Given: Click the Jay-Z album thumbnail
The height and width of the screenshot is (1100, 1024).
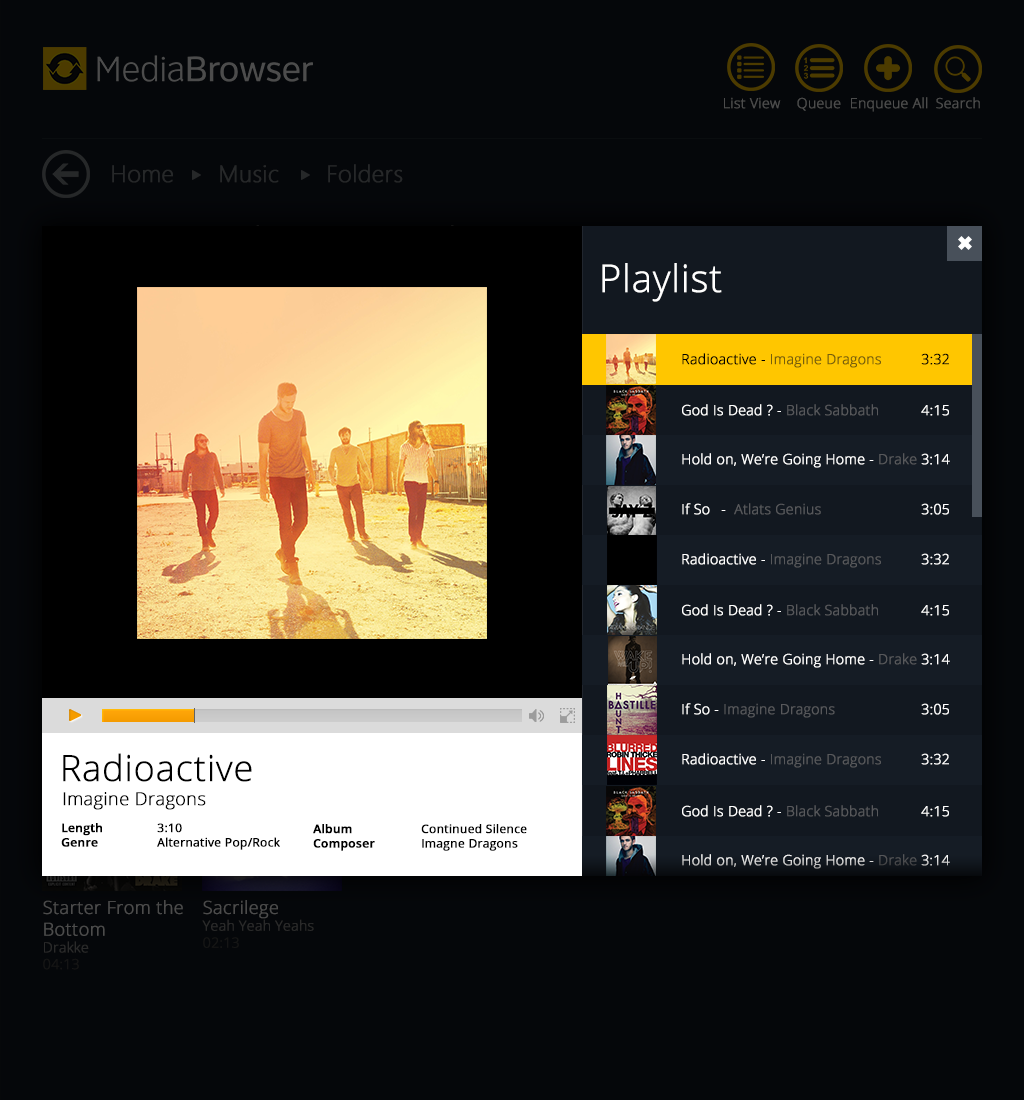Looking at the screenshot, I should pos(631,509).
